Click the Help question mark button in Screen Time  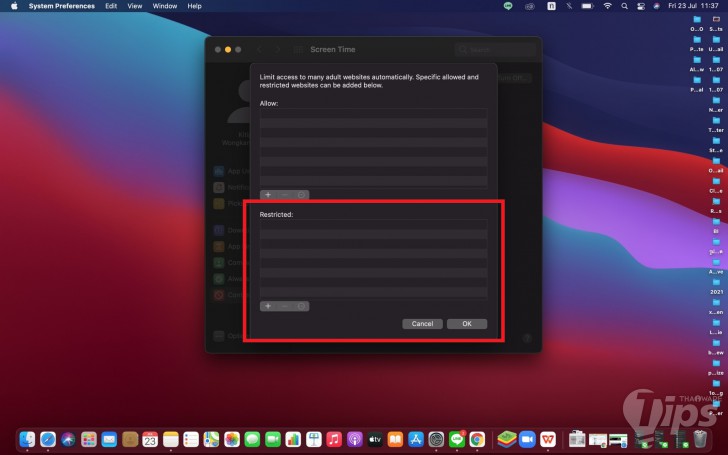pyautogui.click(x=526, y=338)
